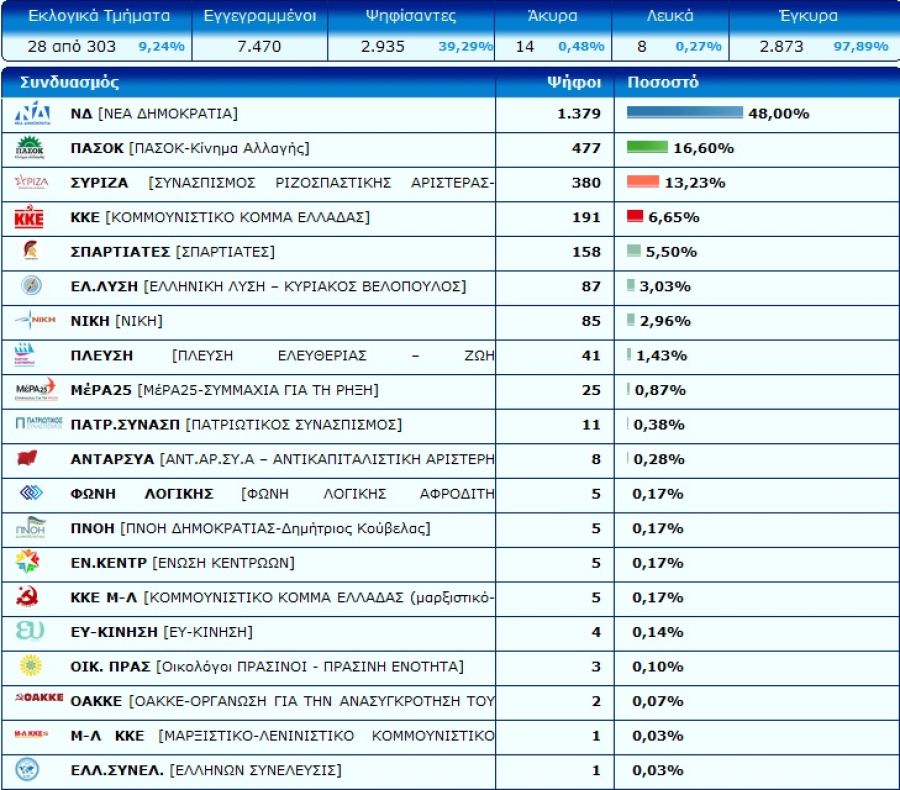Click the 28 από 303 value
This screenshot has height=790, width=900.
72,47
